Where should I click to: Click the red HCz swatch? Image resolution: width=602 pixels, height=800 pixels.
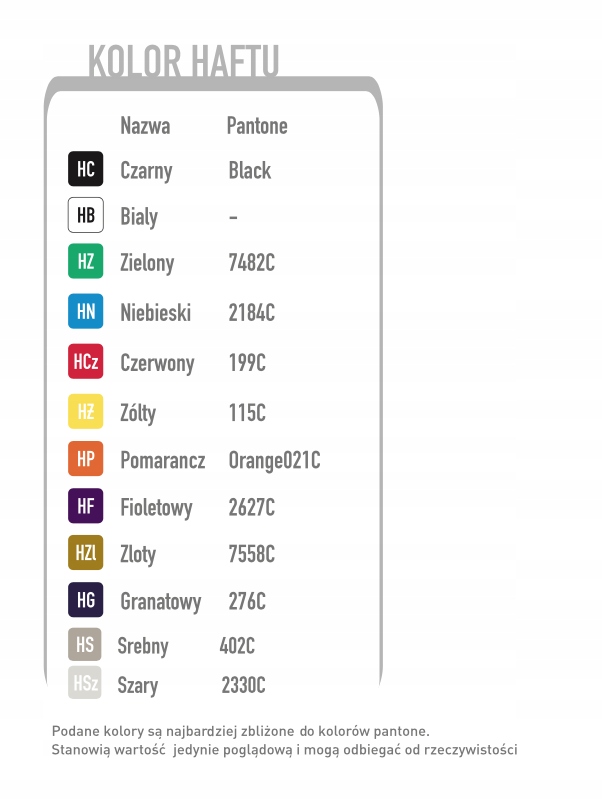86,362
